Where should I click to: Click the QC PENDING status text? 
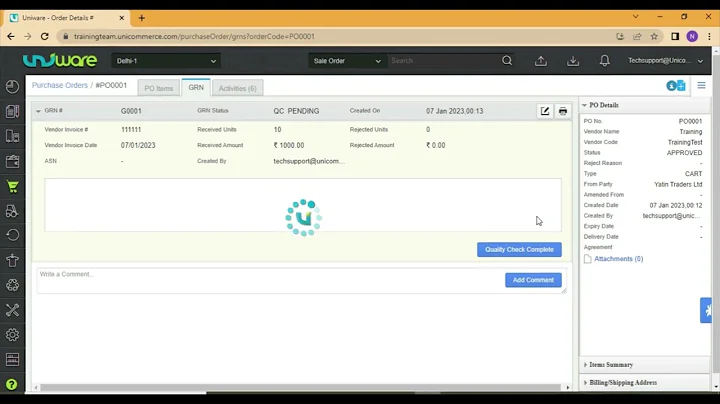pos(296,111)
